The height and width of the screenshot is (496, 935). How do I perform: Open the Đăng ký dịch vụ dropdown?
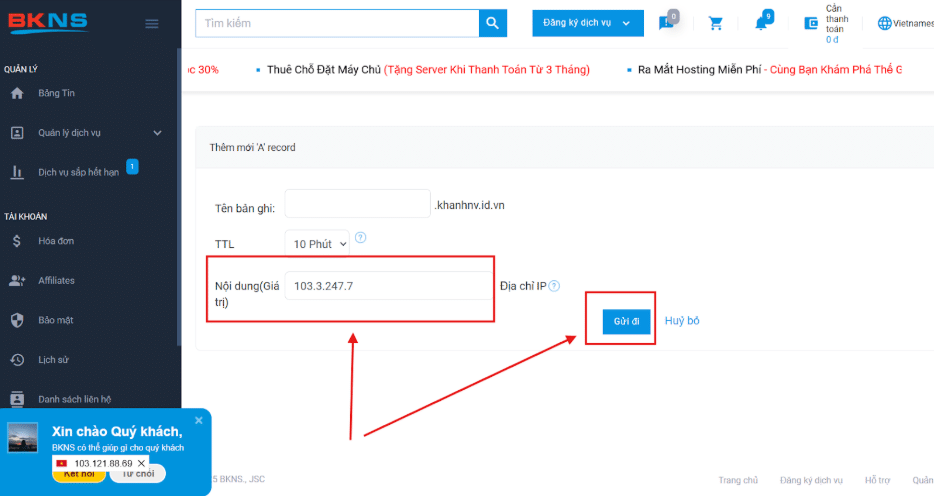[588, 23]
